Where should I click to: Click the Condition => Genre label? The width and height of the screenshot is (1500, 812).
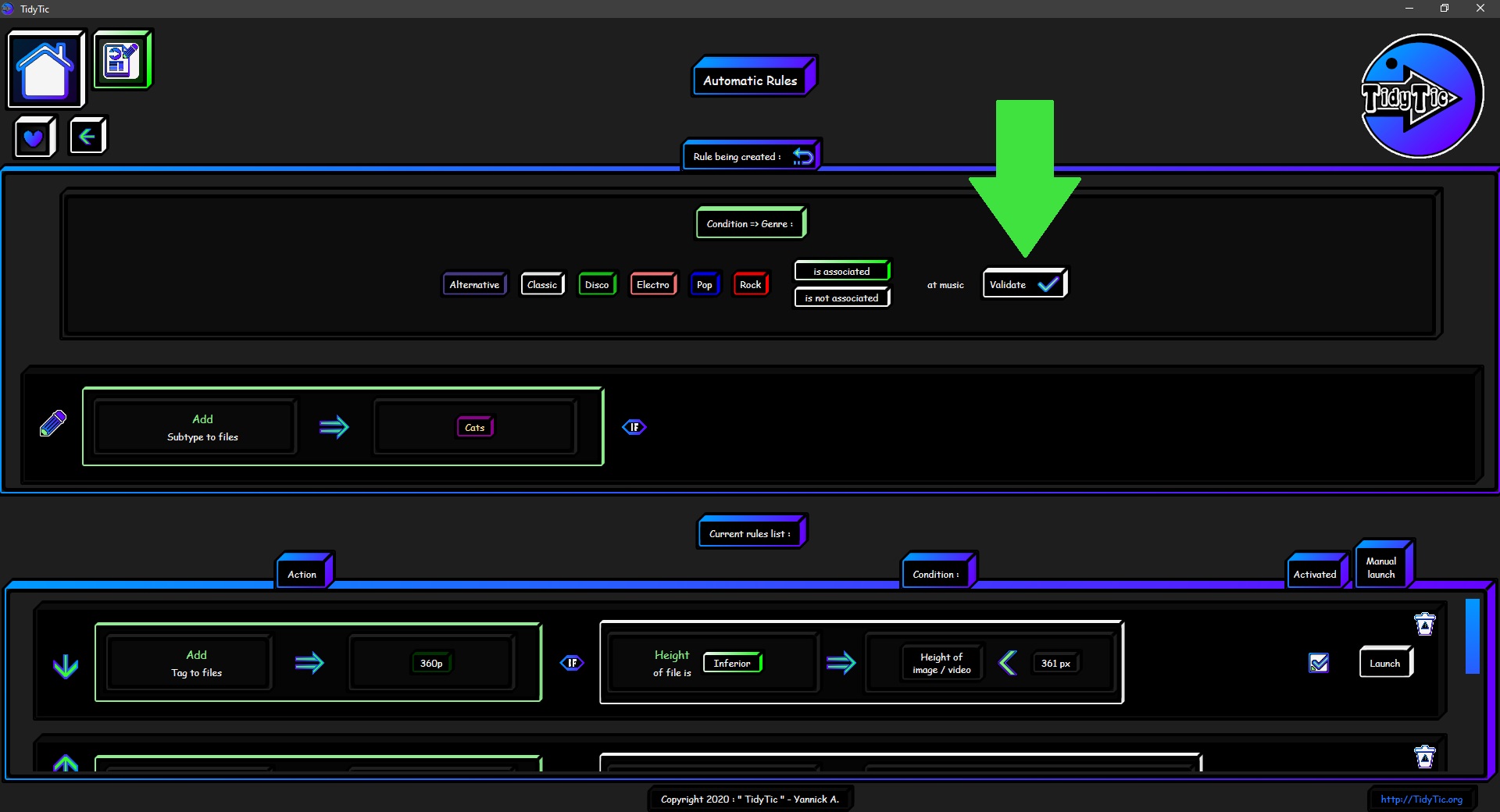point(751,223)
